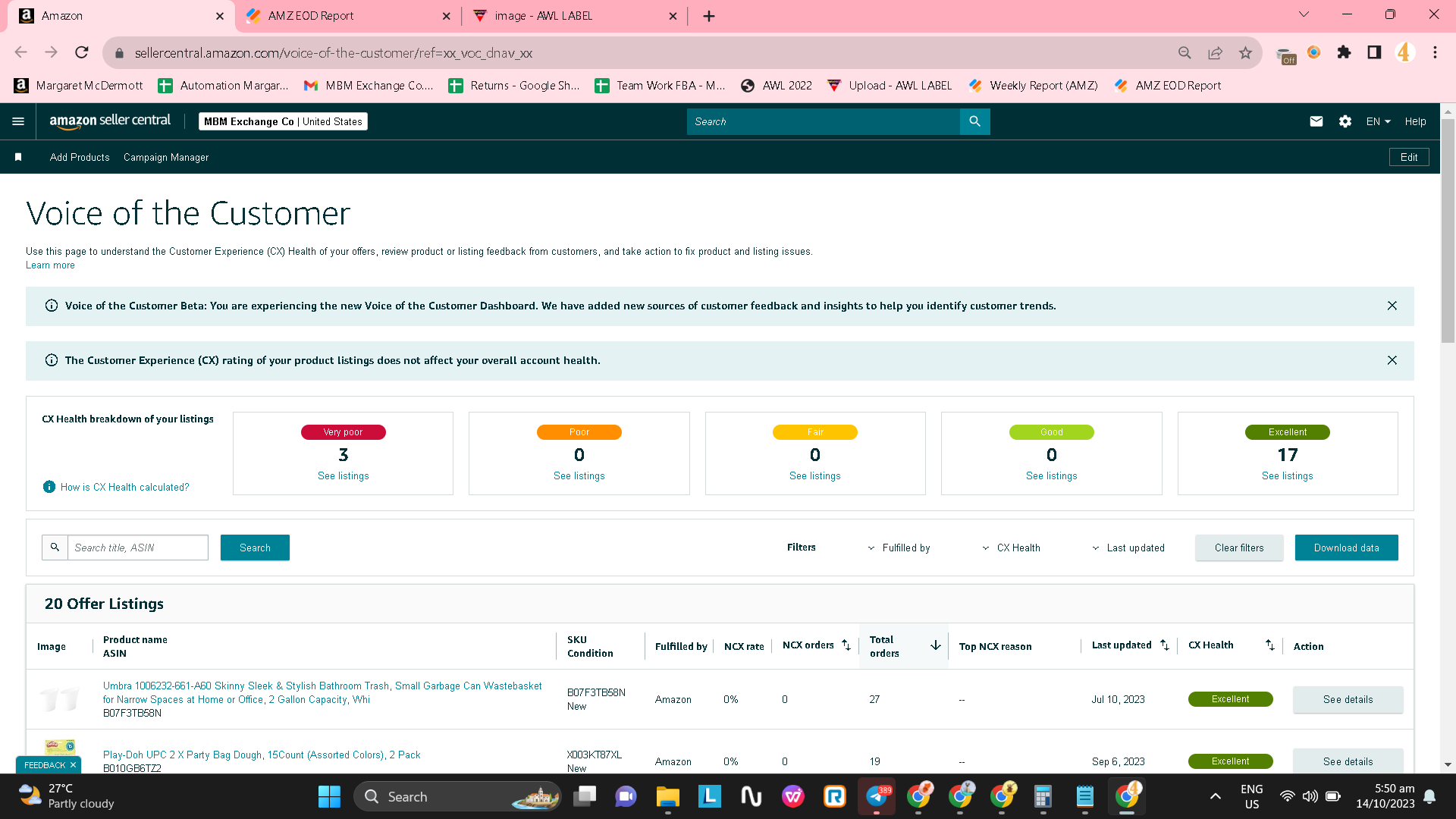This screenshot has width=1456, height=819.
Task: Open the Calculator app in taskbar
Action: click(x=1043, y=797)
